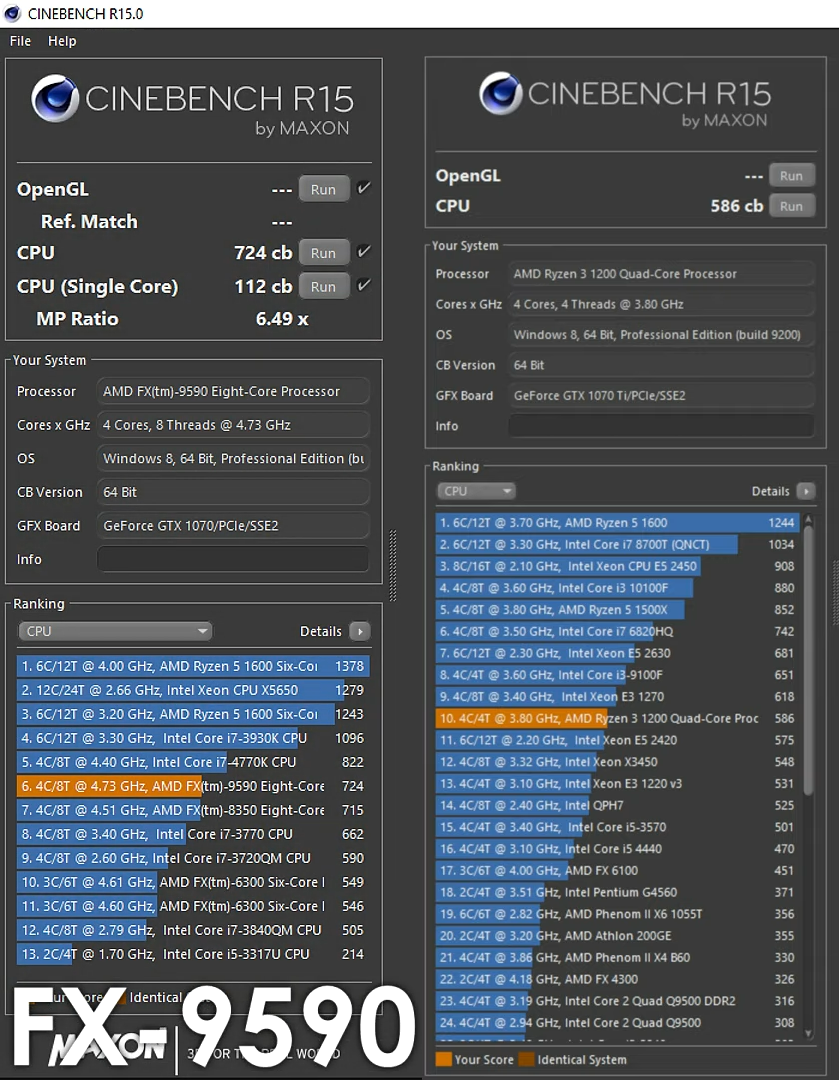Click the Your Score orange swatch in right legend
The height and width of the screenshot is (1080, 839).
[444, 1059]
